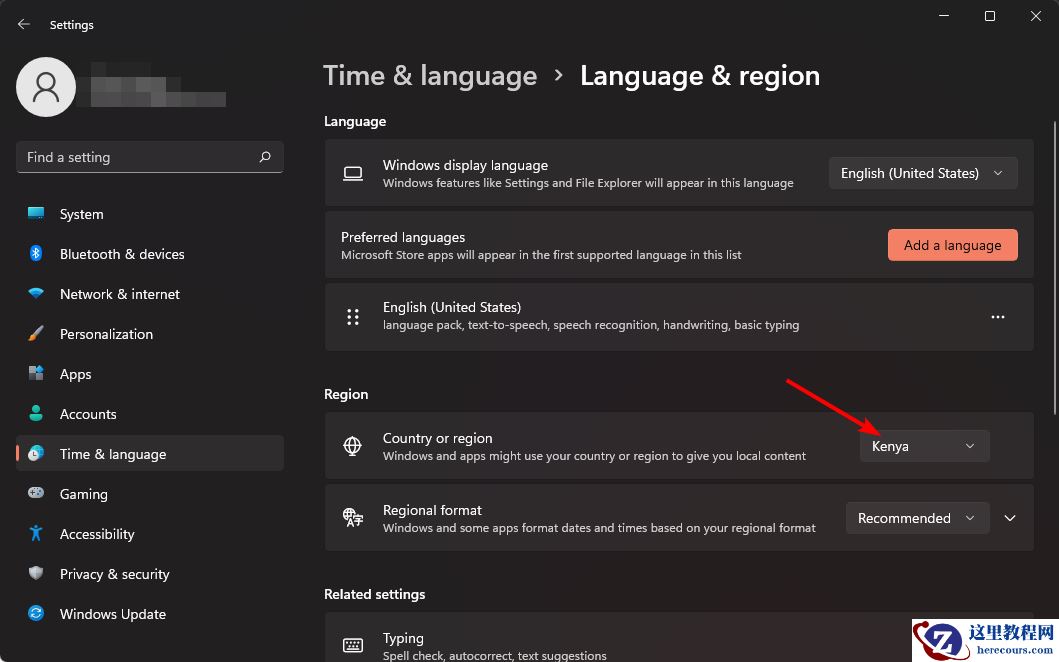Open Typing under Related settings

pyautogui.click(x=403, y=638)
